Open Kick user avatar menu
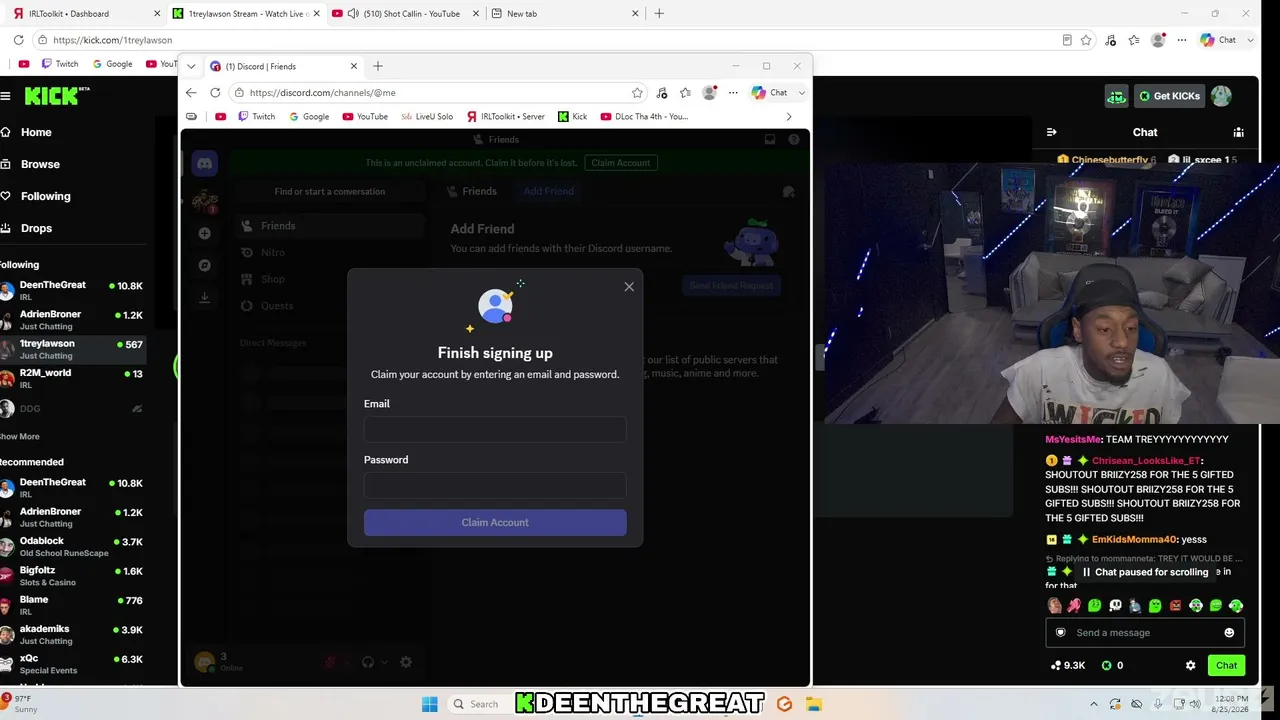 (x=1221, y=96)
